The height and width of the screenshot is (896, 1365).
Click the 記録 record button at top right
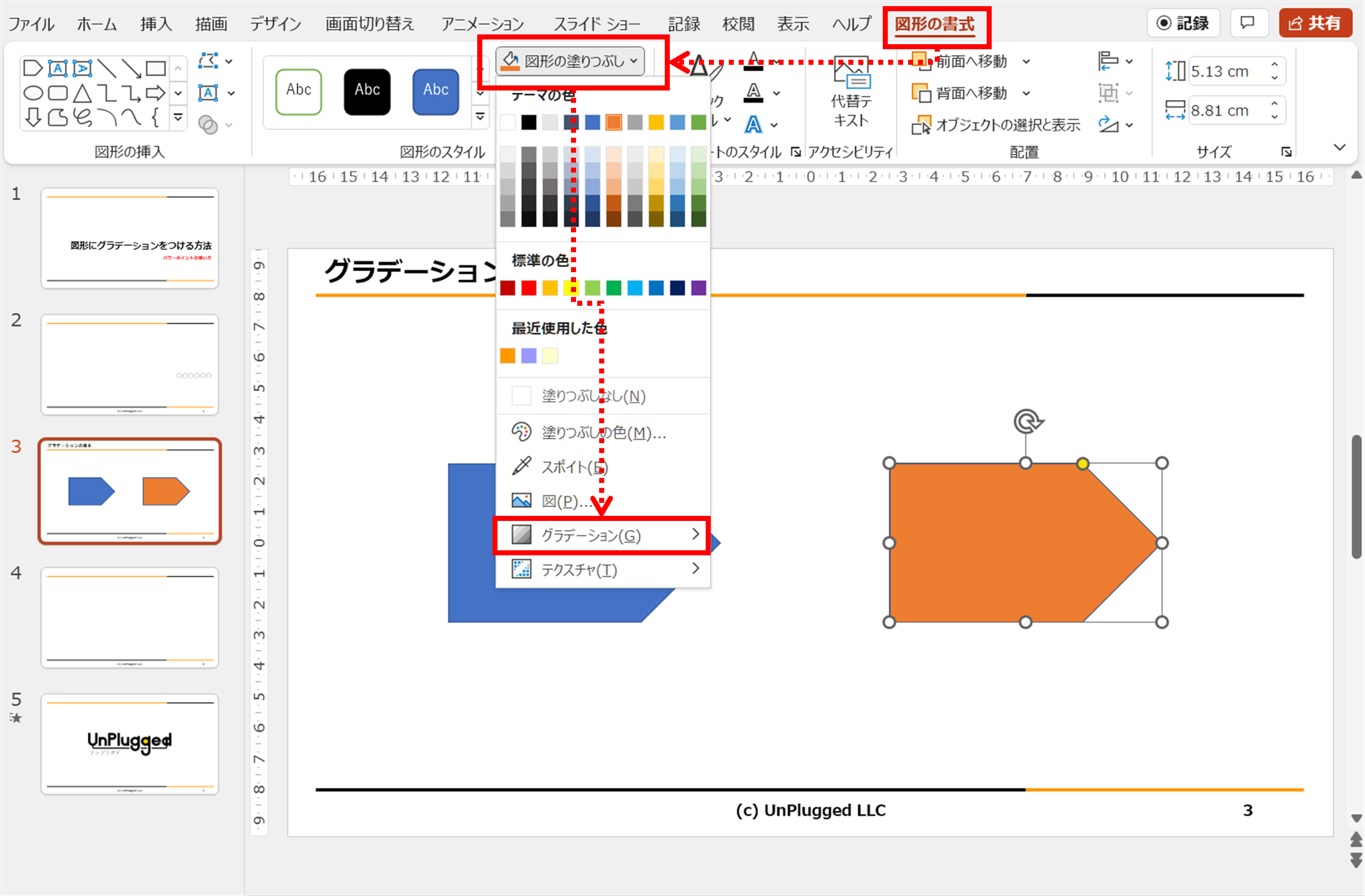(1183, 23)
